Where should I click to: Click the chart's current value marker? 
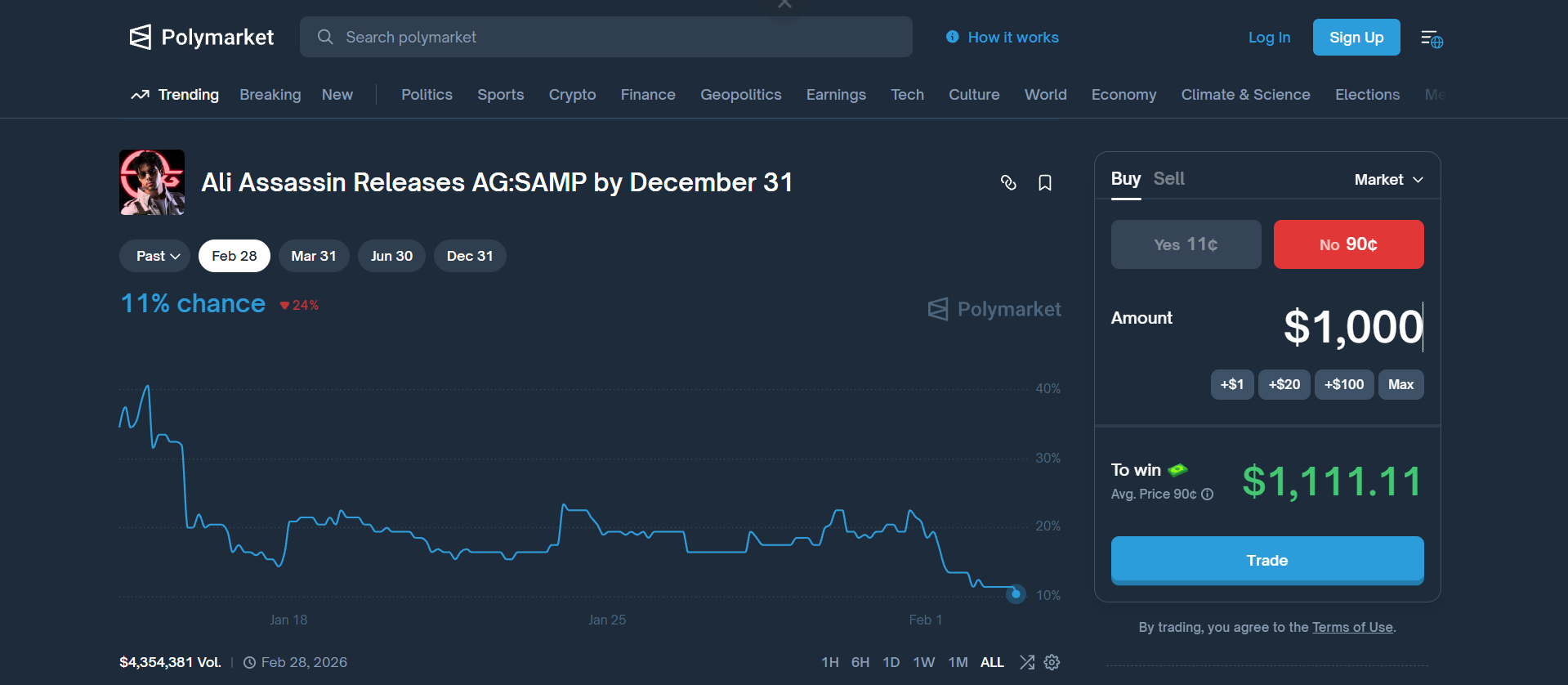(1016, 593)
